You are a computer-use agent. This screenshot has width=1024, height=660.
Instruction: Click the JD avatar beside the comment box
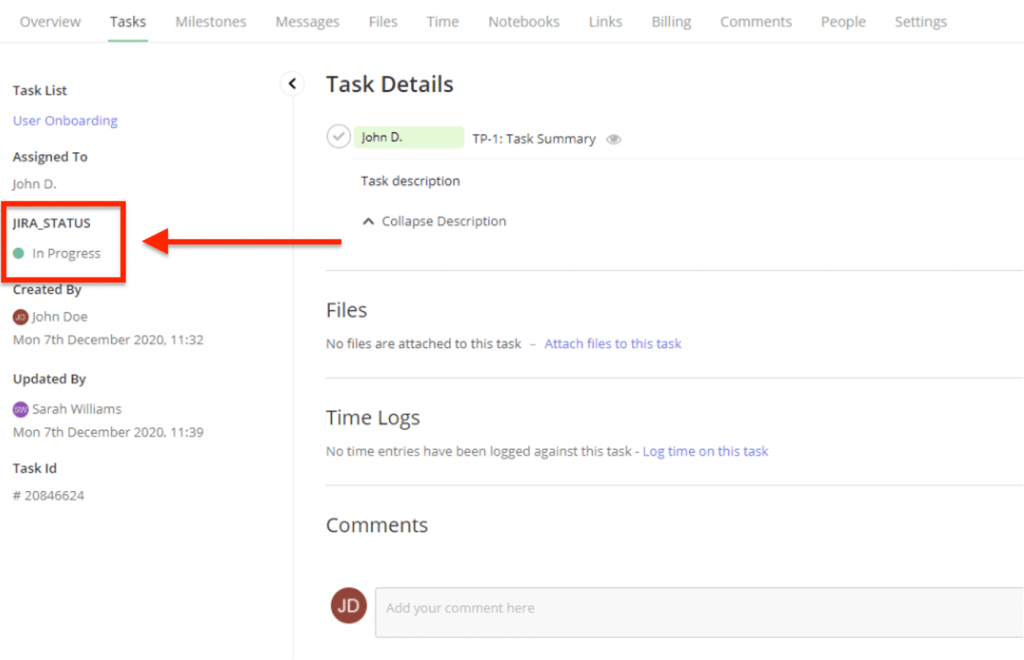tap(349, 606)
